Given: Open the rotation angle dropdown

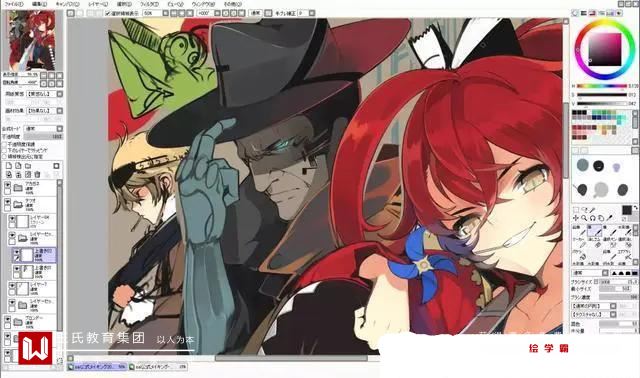Looking at the screenshot, I should point(217,13).
